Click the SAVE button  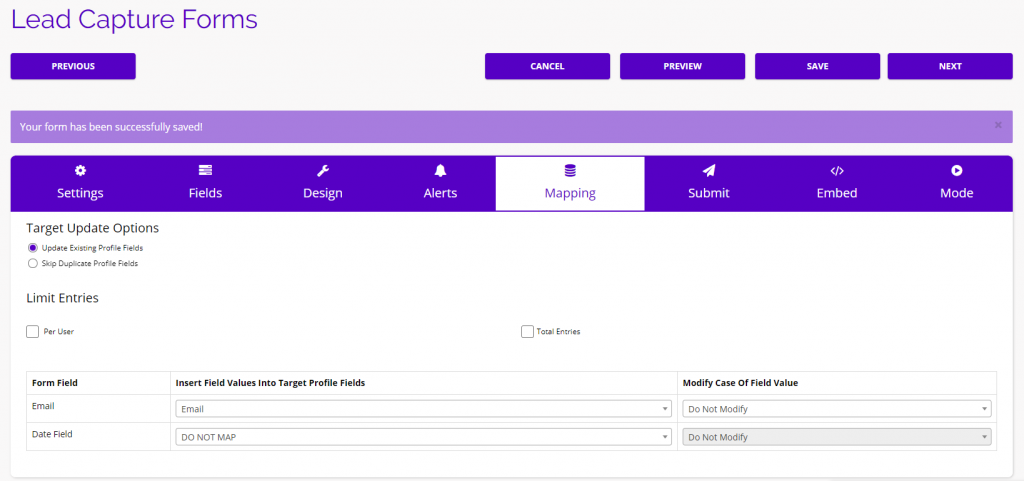tap(818, 66)
